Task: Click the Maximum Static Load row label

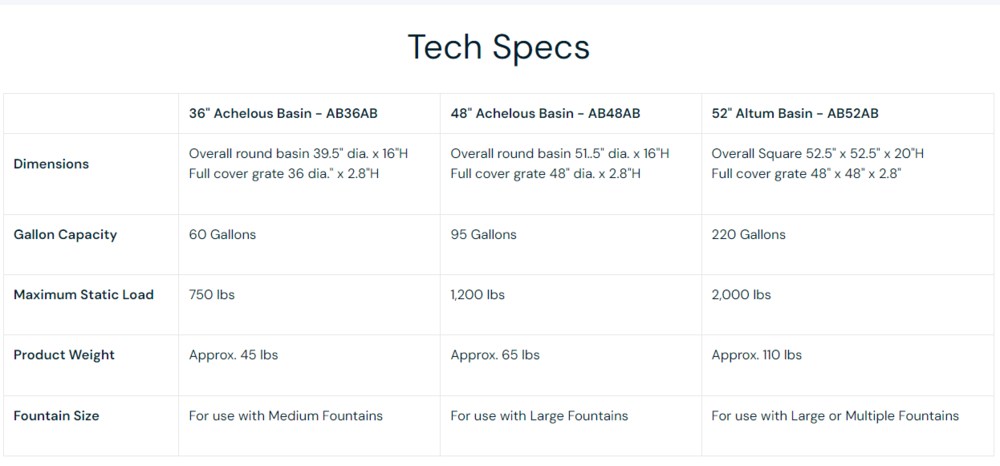Action: coord(84,295)
